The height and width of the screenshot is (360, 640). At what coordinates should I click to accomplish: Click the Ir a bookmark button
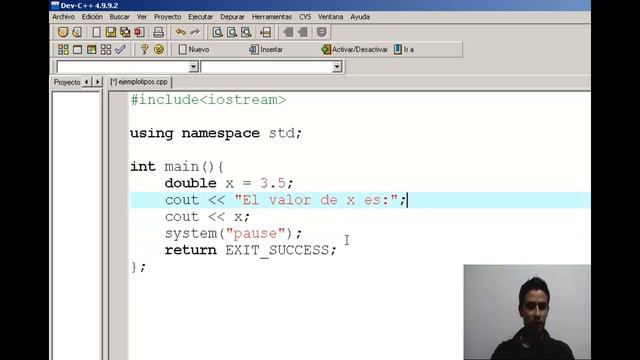[x=404, y=49]
